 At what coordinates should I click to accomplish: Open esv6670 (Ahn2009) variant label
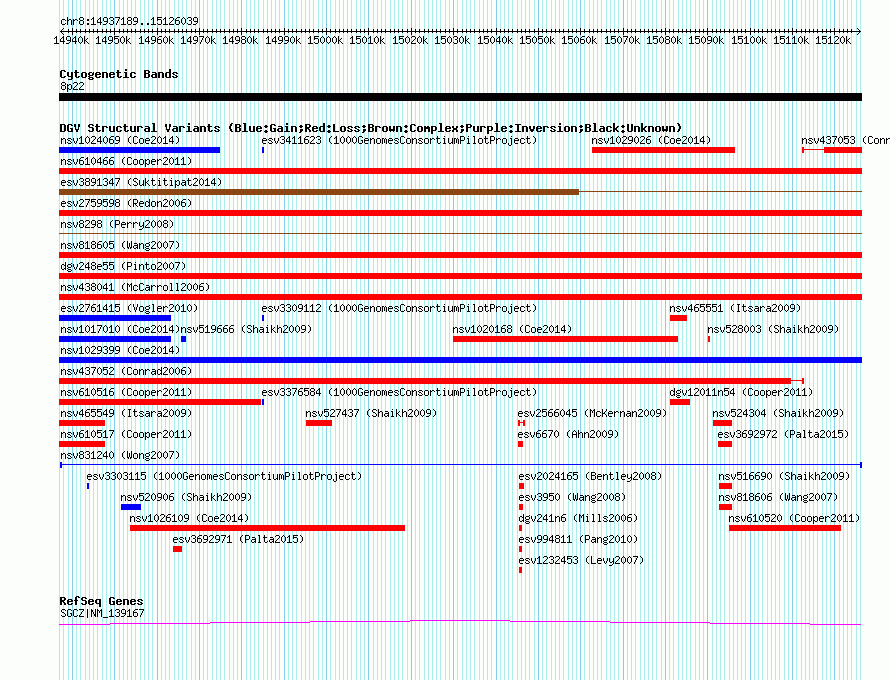(568, 434)
